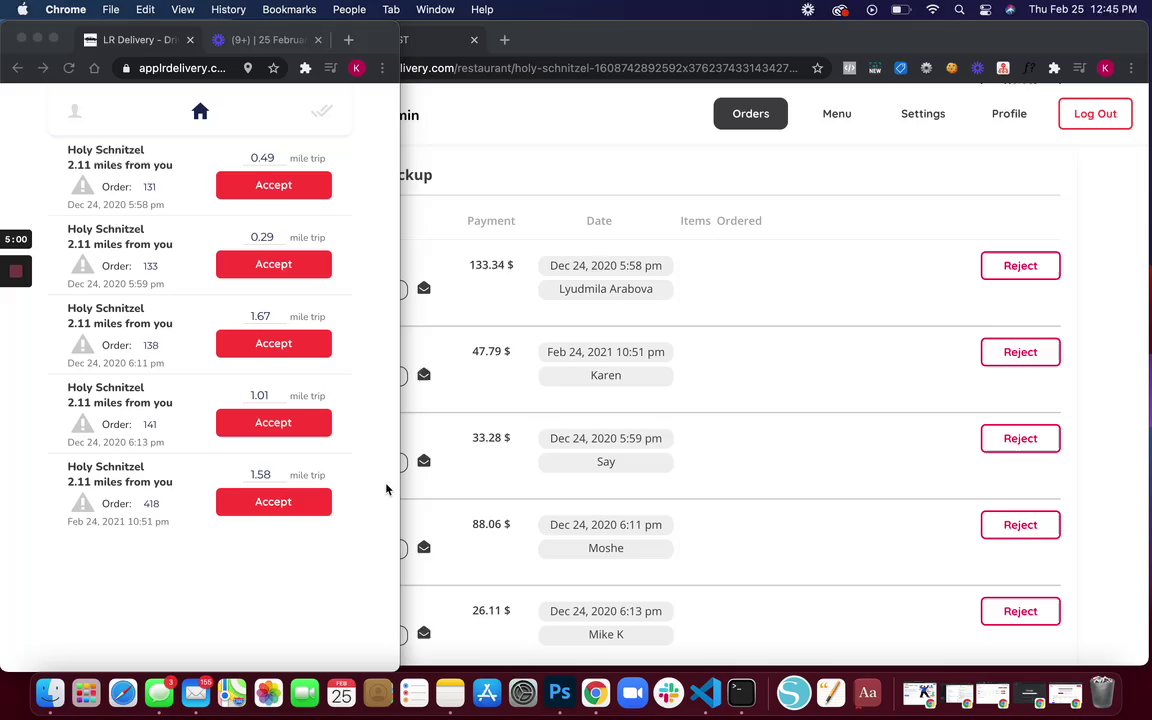The width and height of the screenshot is (1152, 720).
Task: Click Wi-Fi status icon
Action: (x=933, y=10)
